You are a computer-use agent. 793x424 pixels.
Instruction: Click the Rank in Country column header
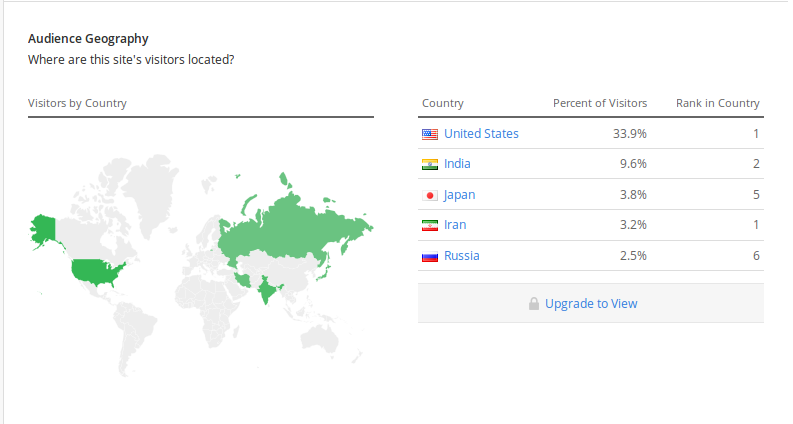point(718,103)
